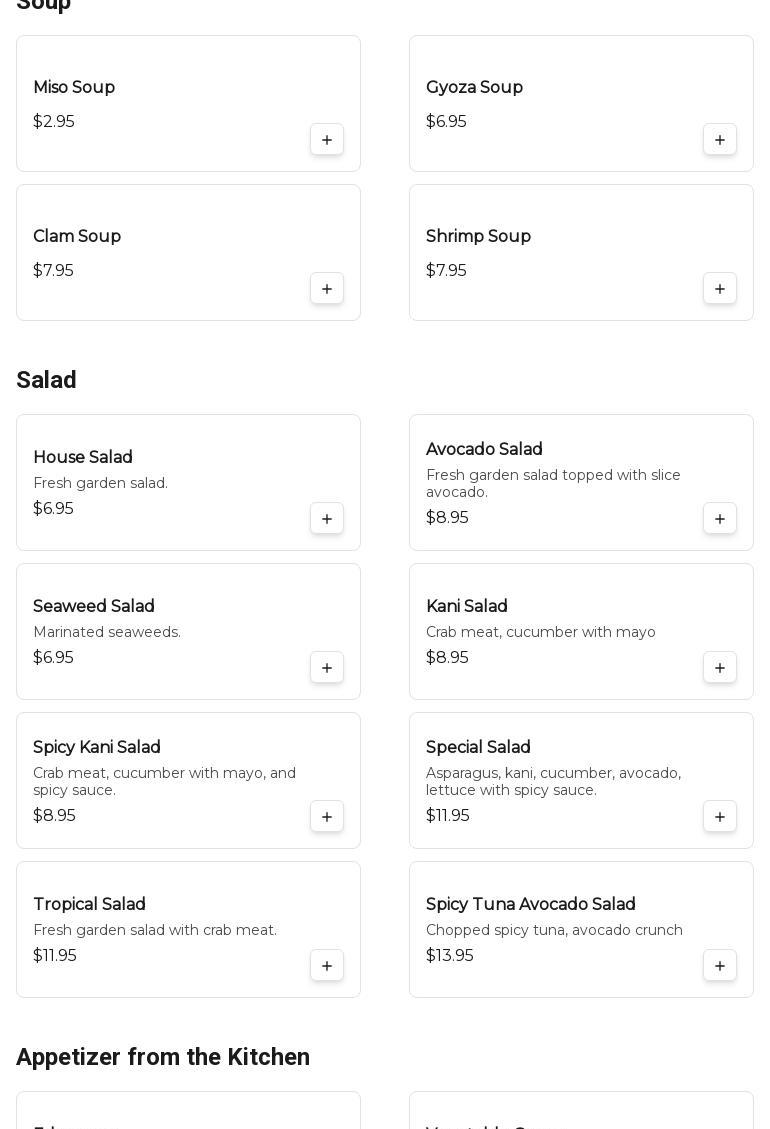The height and width of the screenshot is (1129, 770).
Task: Click plus icon for Clam Soup
Action: tap(327, 289)
